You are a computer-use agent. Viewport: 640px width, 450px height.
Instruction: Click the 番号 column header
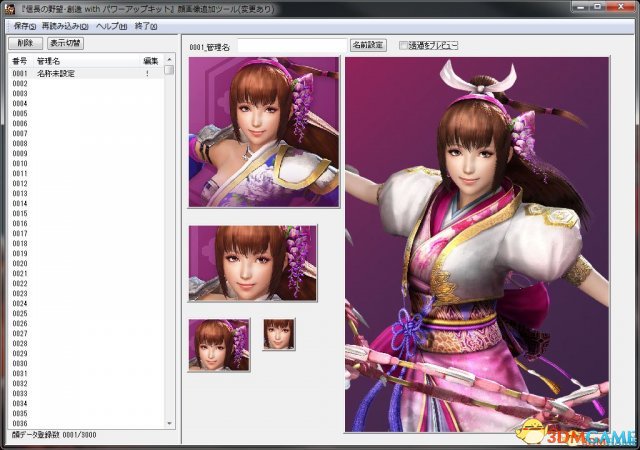pyautogui.click(x=20, y=61)
